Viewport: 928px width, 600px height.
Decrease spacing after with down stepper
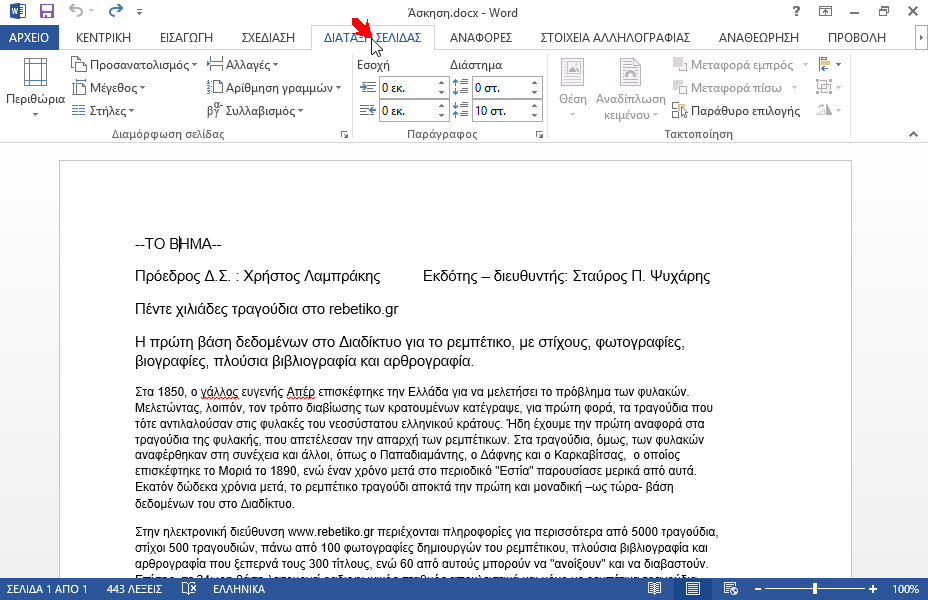(x=534, y=115)
